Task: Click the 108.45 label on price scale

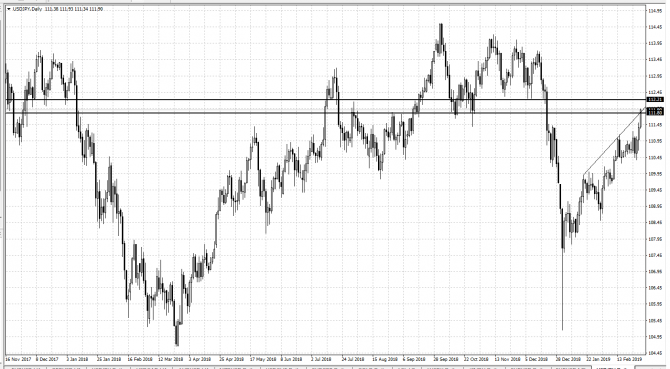Action: point(655,223)
